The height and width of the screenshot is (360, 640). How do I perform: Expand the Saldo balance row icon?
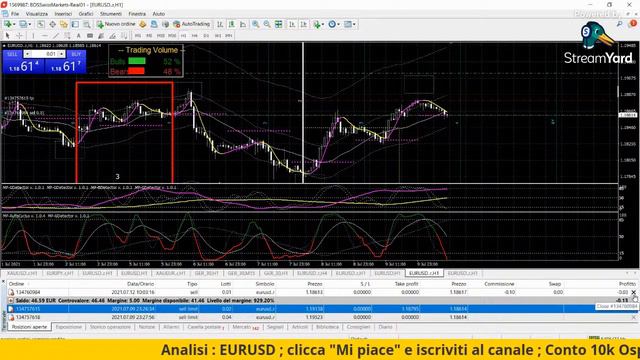(11, 300)
